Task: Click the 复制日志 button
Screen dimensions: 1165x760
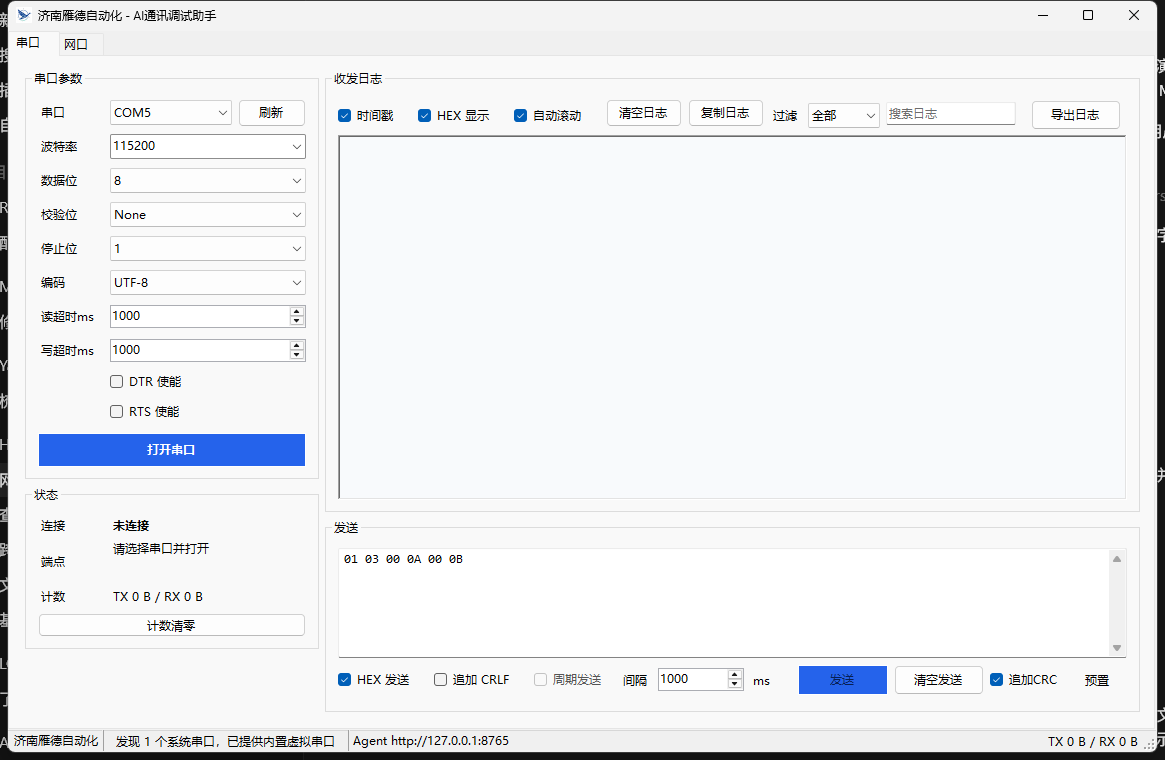Action: tap(725, 113)
